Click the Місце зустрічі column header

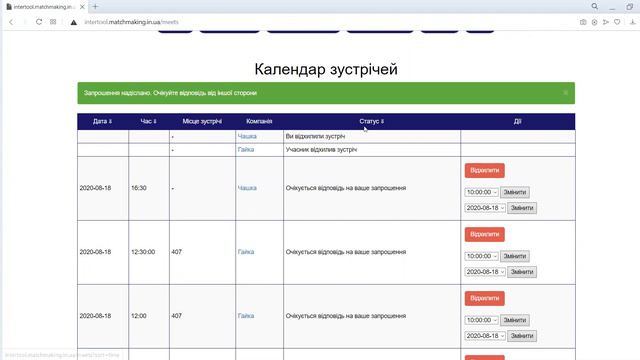pos(202,121)
